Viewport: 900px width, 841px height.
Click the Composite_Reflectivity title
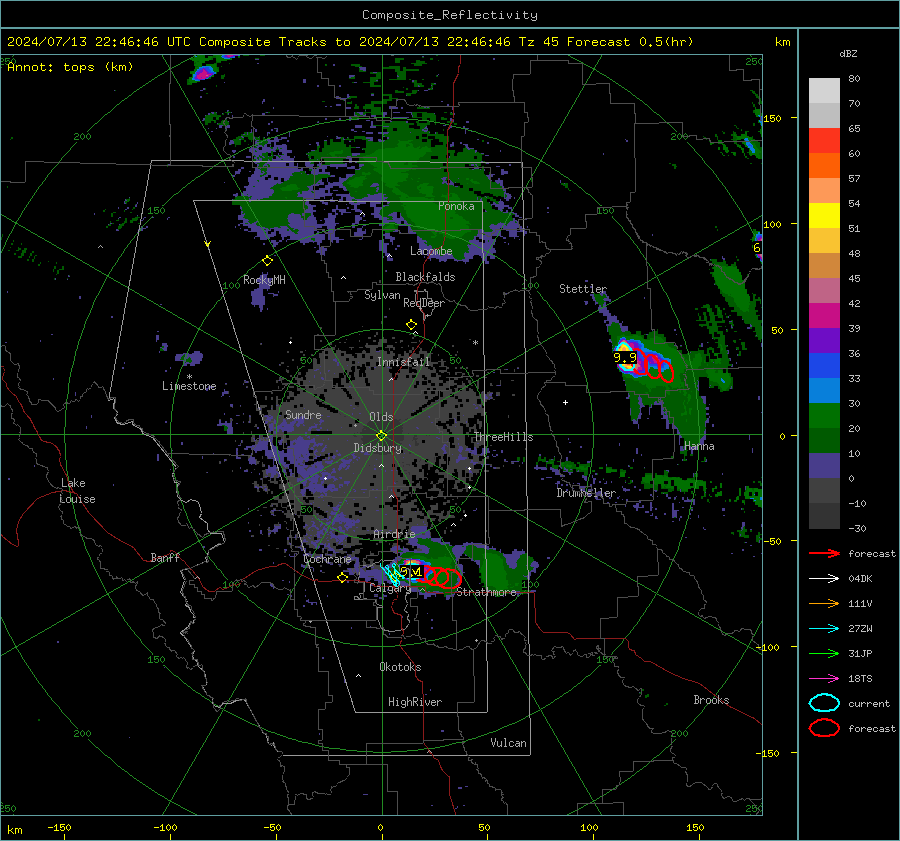(x=449, y=15)
